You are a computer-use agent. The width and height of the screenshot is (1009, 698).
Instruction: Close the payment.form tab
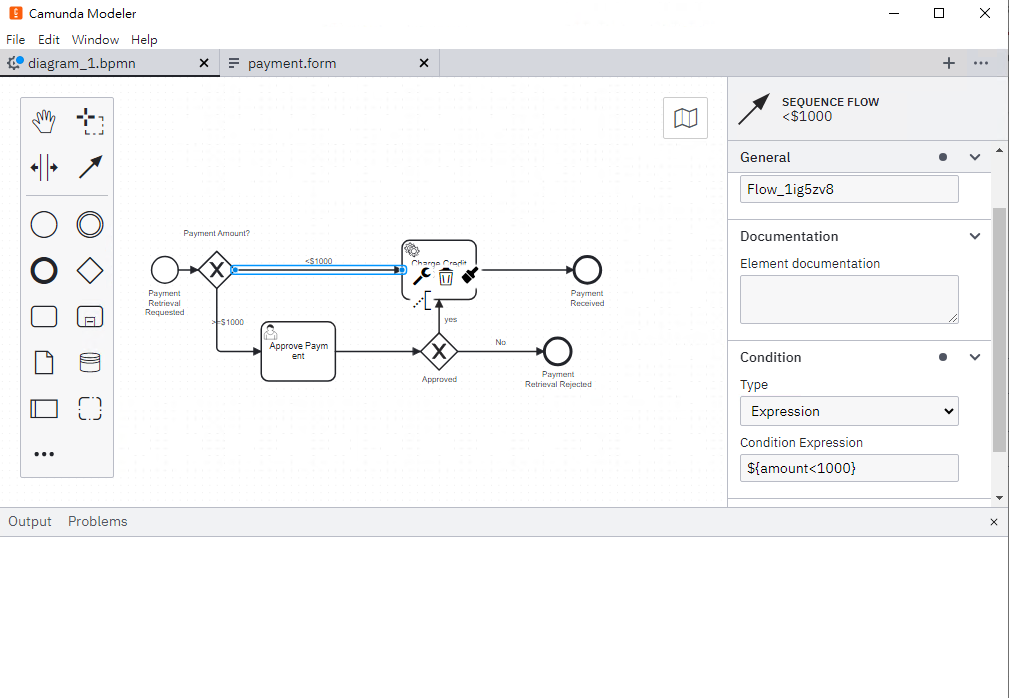click(424, 63)
